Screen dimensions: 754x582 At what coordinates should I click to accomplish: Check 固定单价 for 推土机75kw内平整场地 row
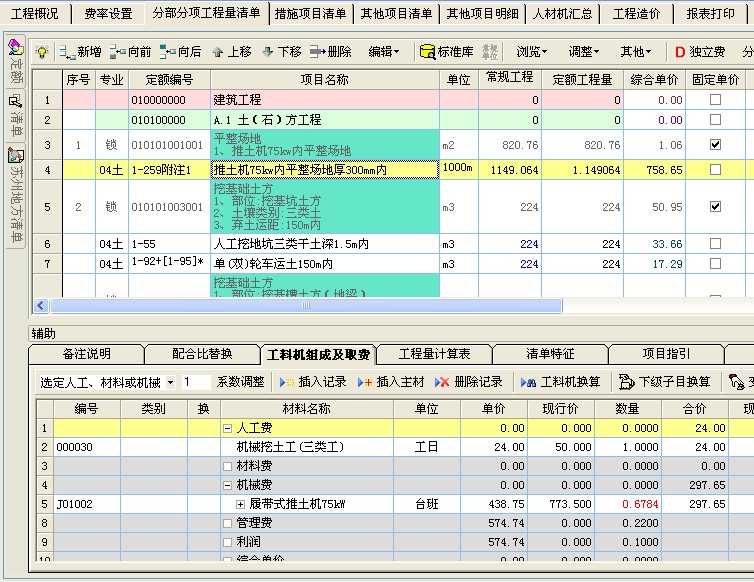pyautogui.click(x=715, y=169)
